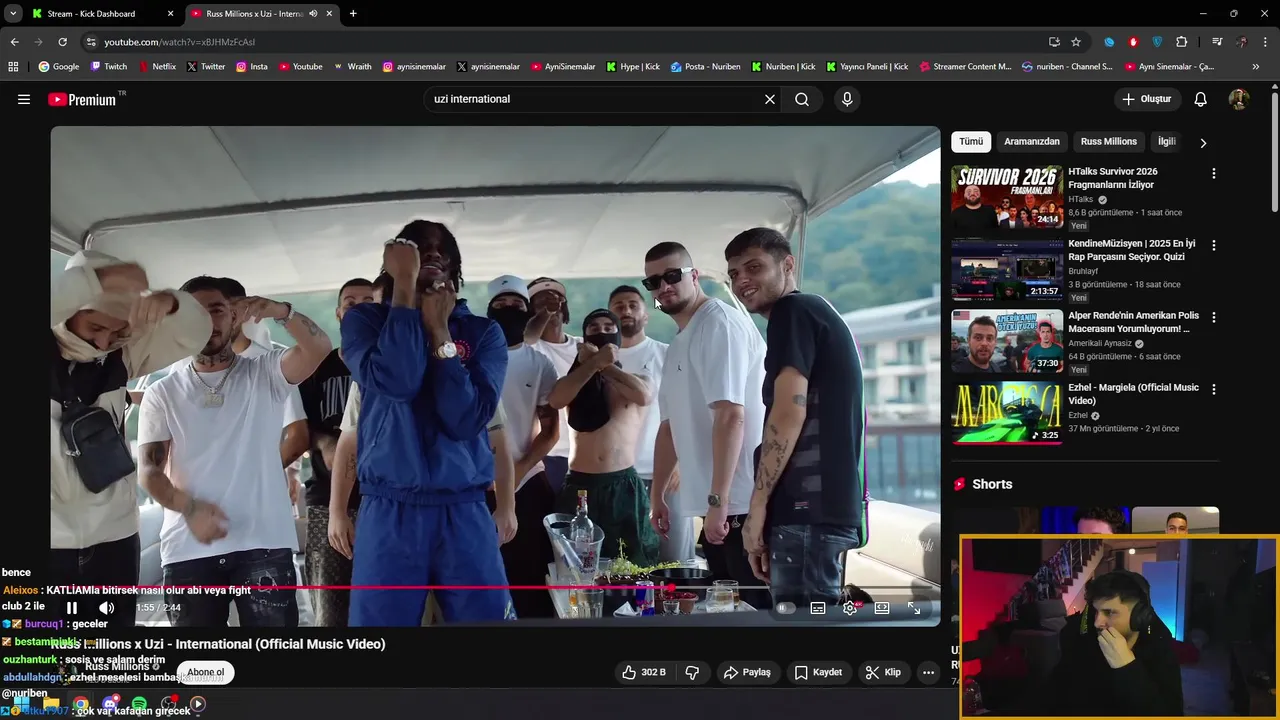Open the Hype | Kick bookmark

coord(632,67)
